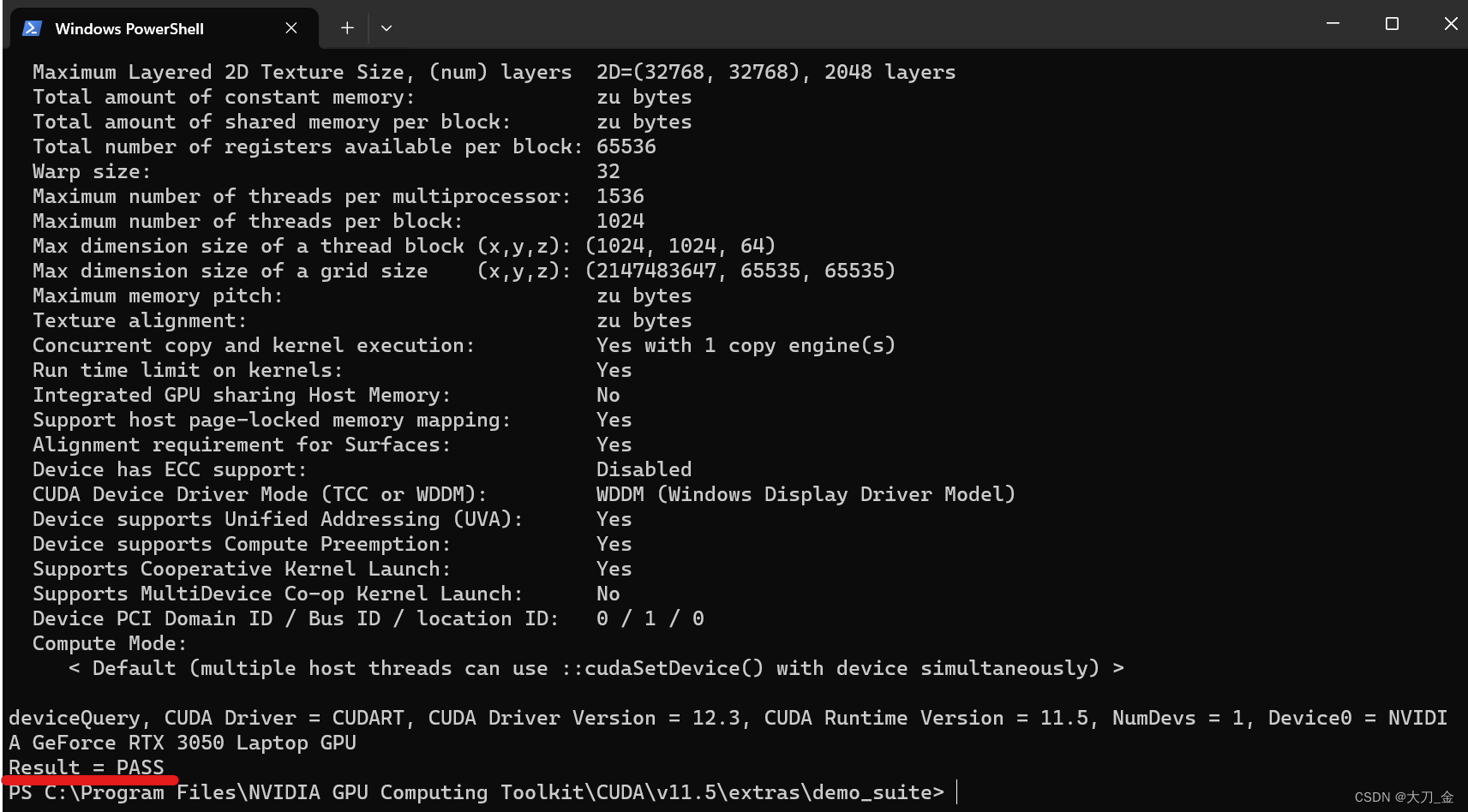
Task: Click the close window button
Action: pos(1450,24)
